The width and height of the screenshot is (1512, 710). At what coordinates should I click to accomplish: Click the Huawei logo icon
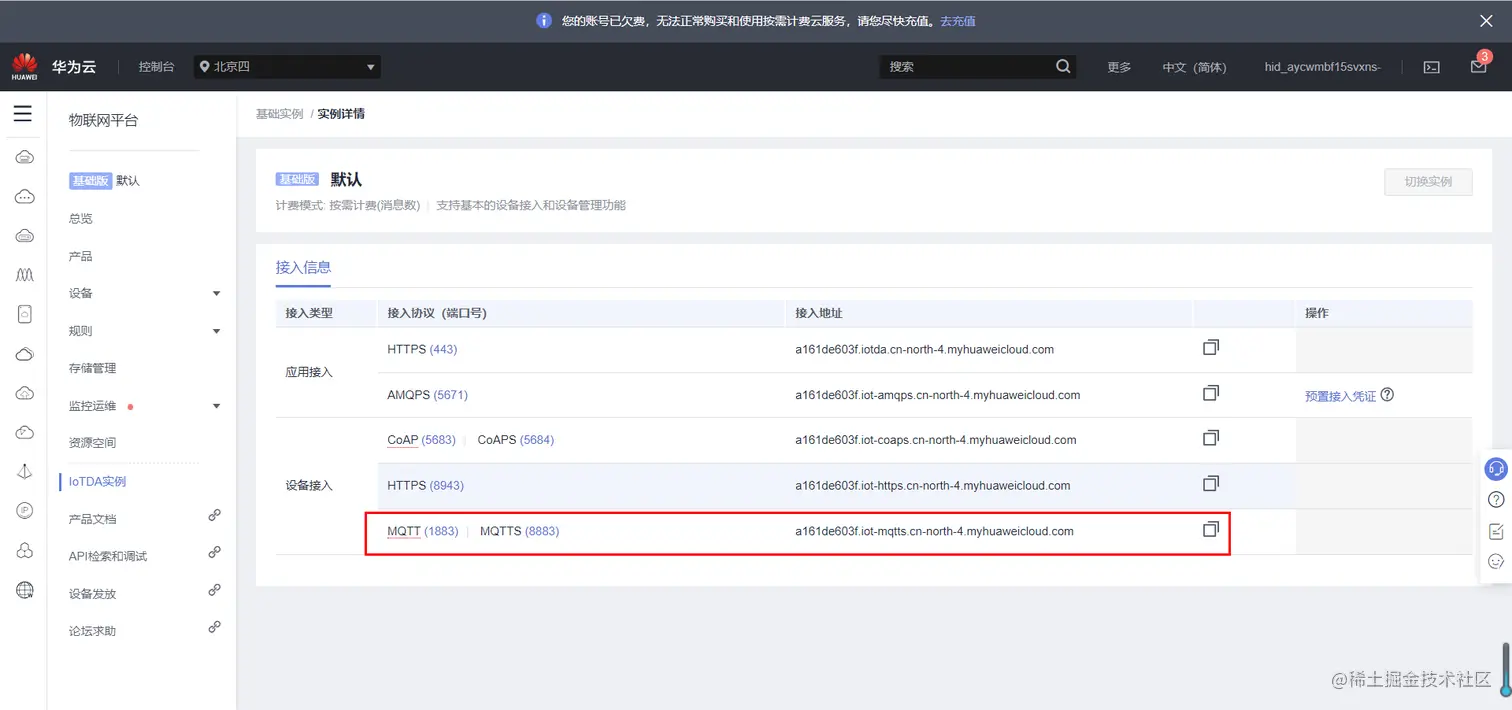point(25,66)
